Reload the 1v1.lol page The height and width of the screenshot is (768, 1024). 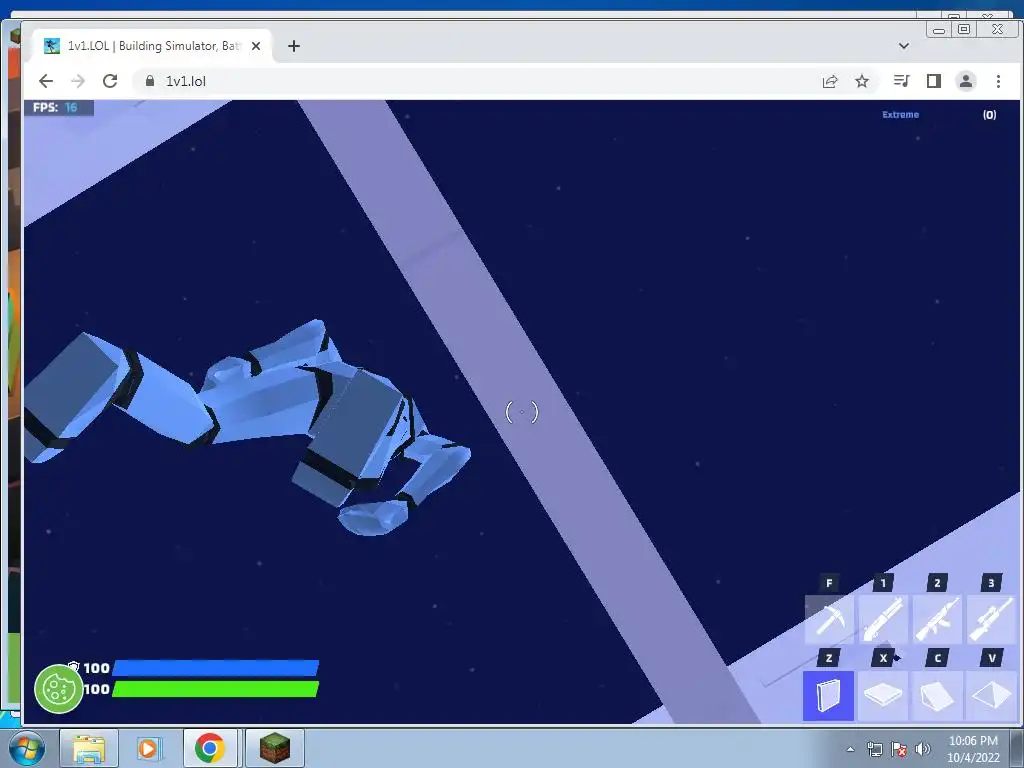pos(110,81)
